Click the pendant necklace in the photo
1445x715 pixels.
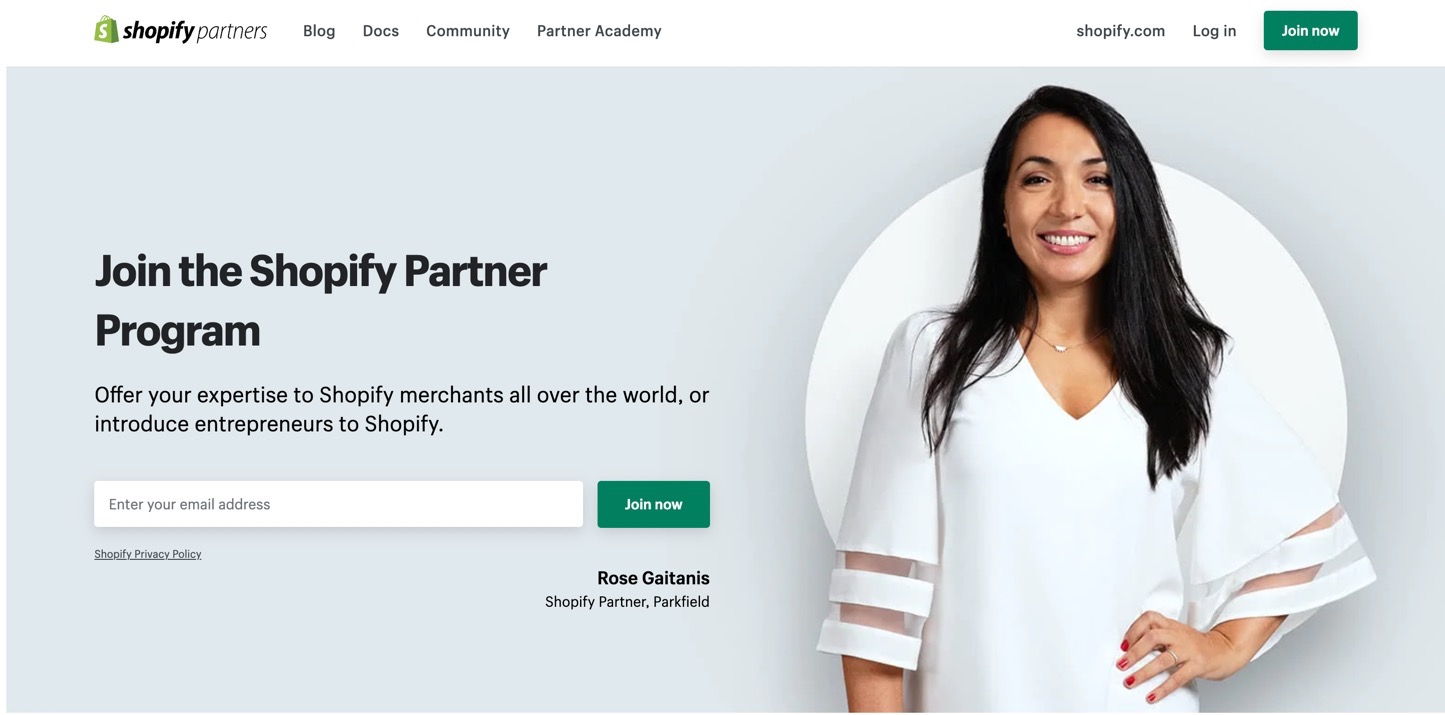tap(1062, 346)
